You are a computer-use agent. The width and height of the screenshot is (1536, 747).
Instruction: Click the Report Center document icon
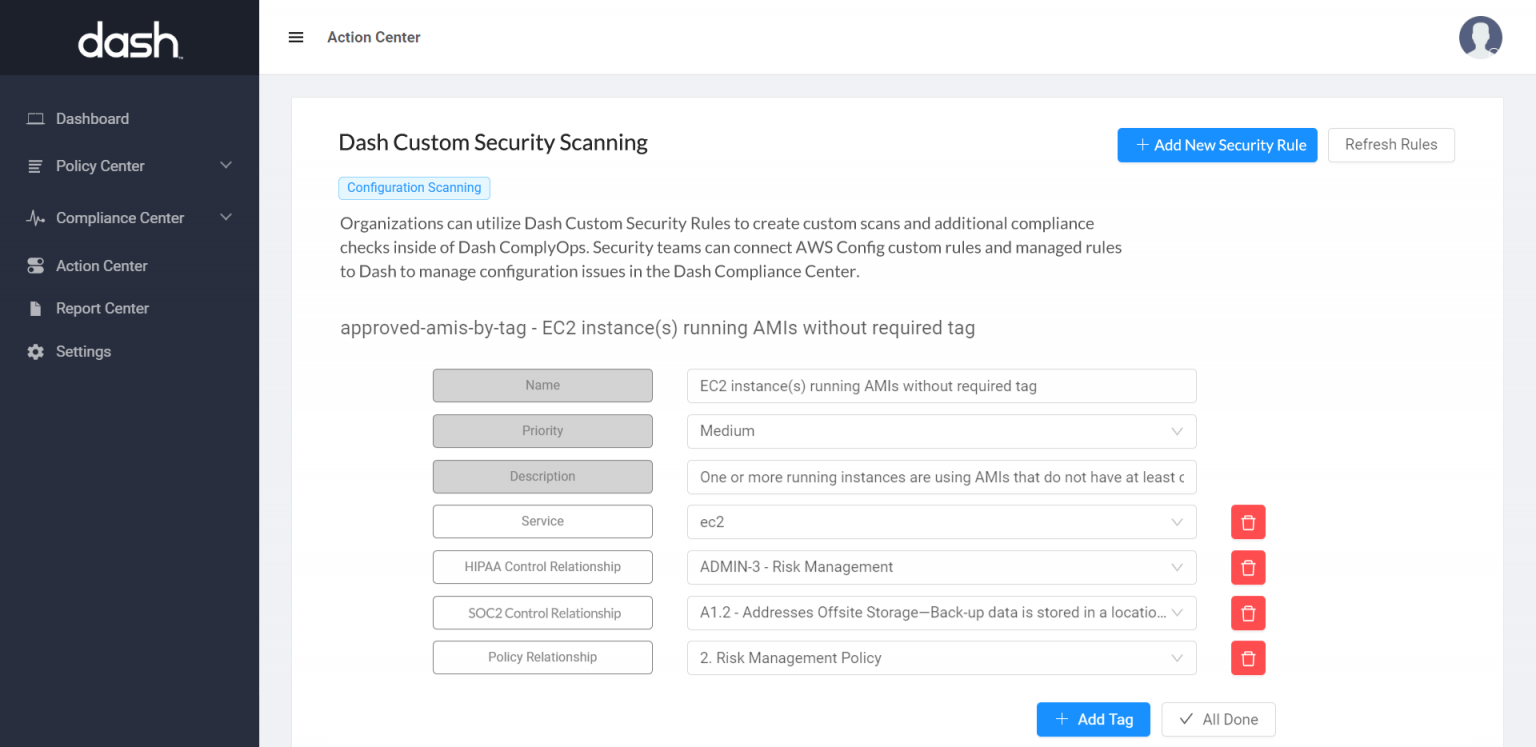coord(36,308)
